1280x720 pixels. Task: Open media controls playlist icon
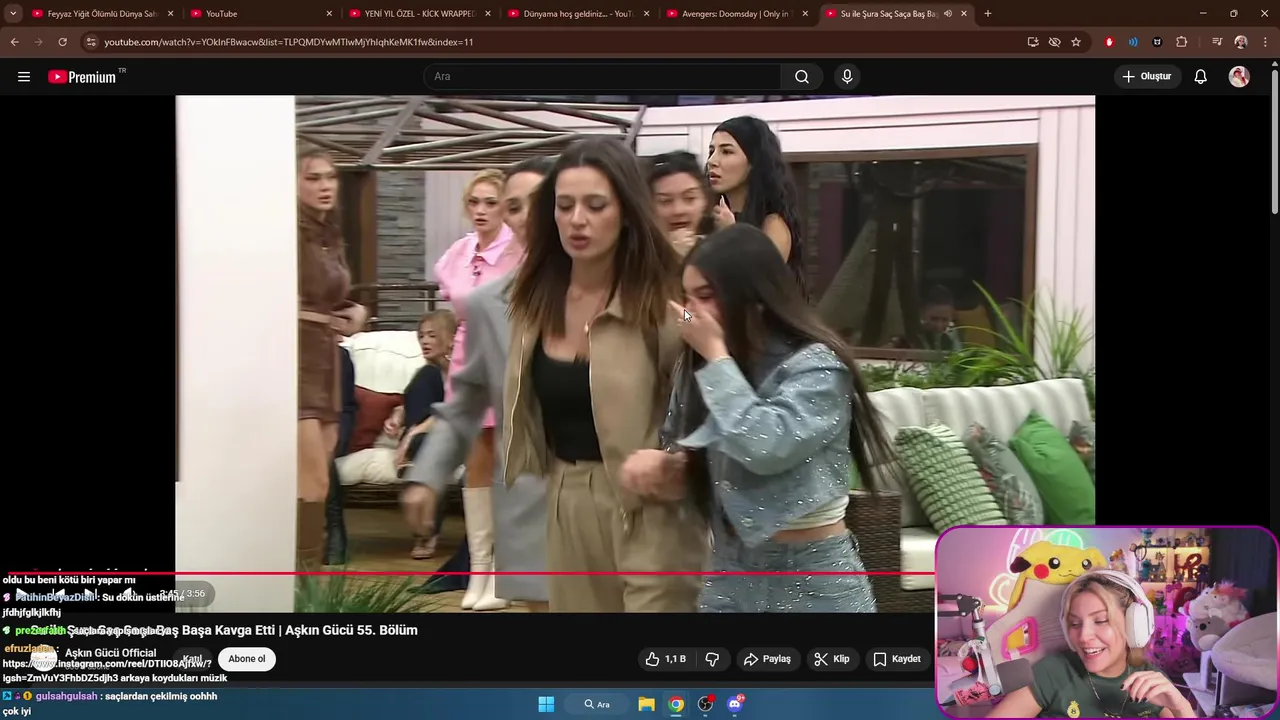(1217, 42)
